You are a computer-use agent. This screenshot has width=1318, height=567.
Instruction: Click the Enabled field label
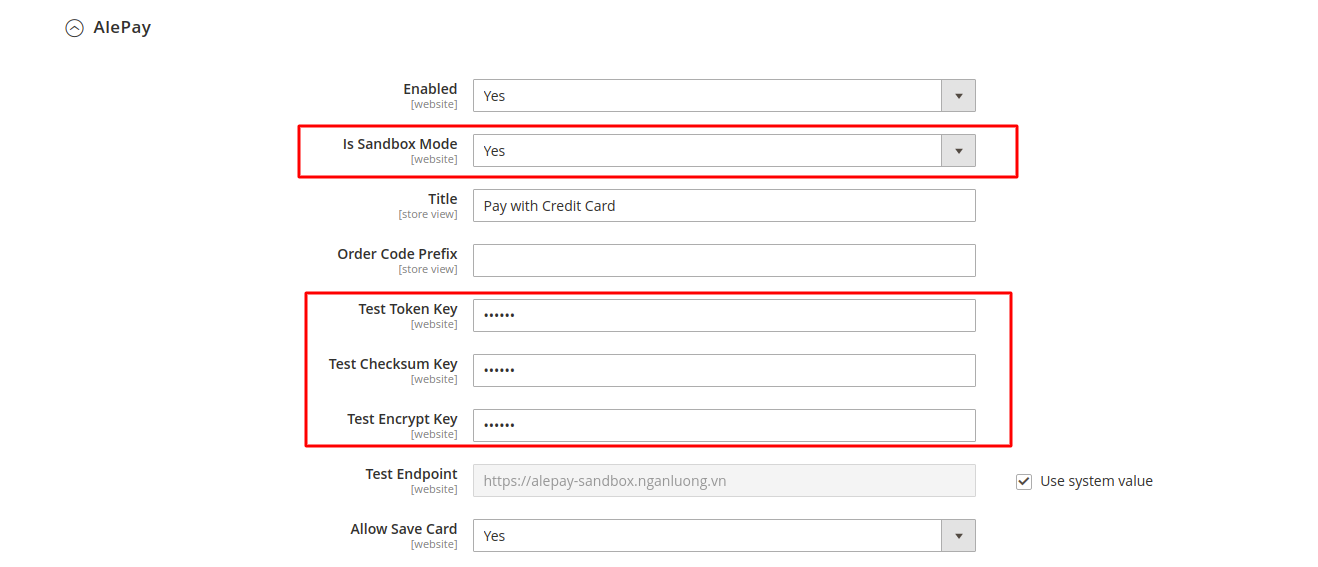pyautogui.click(x=430, y=89)
